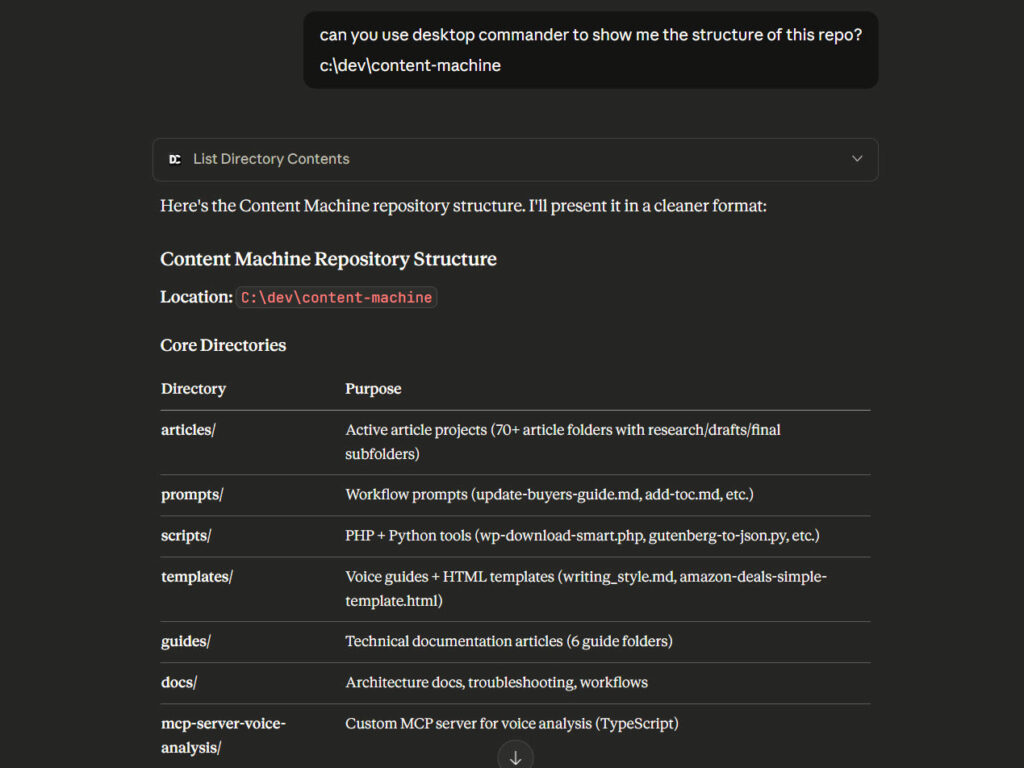Click the Desktop Commander DC icon
1024x768 pixels.
[175, 159]
